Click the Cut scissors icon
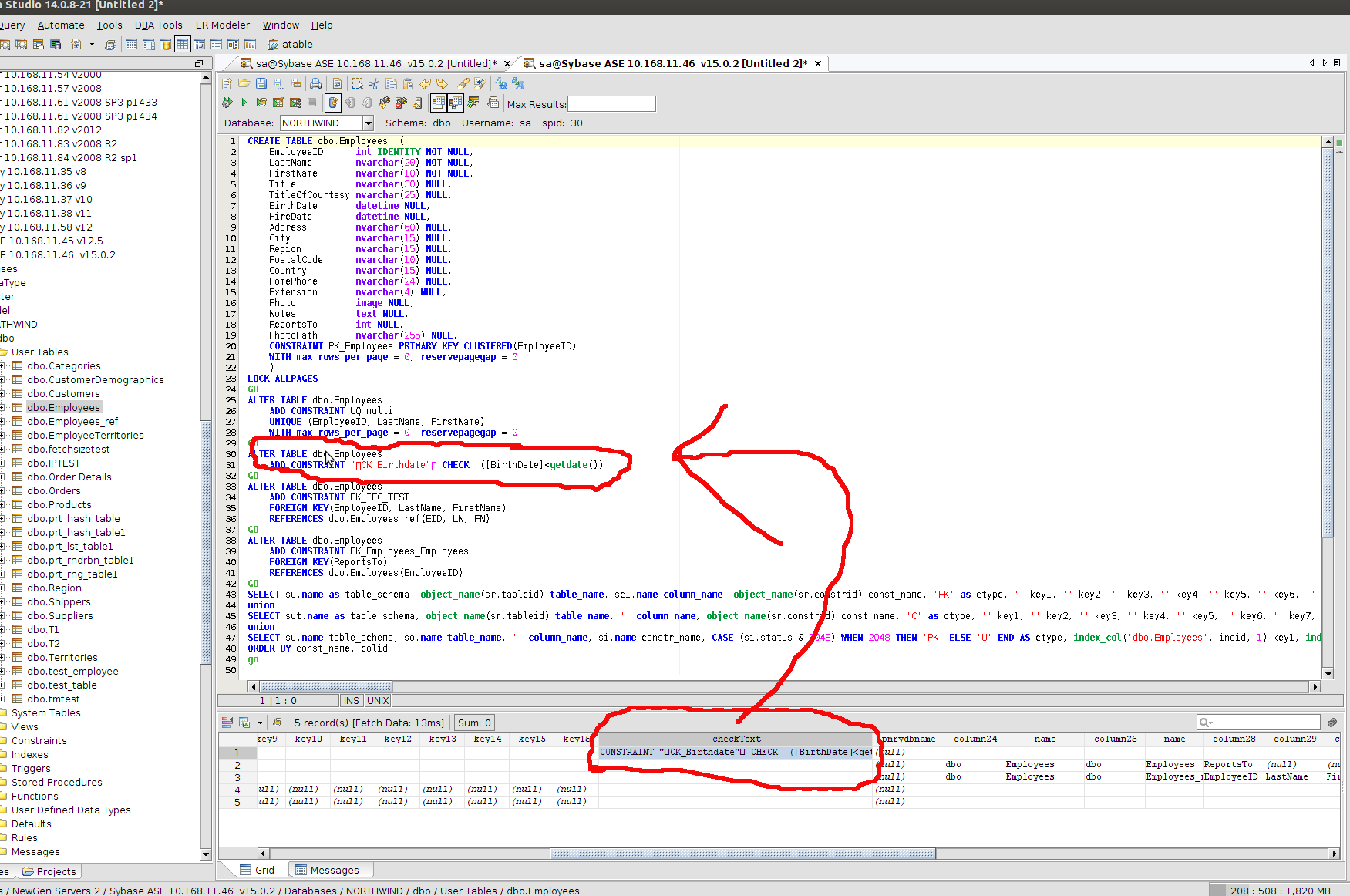This screenshot has height=896, width=1350. [x=374, y=83]
